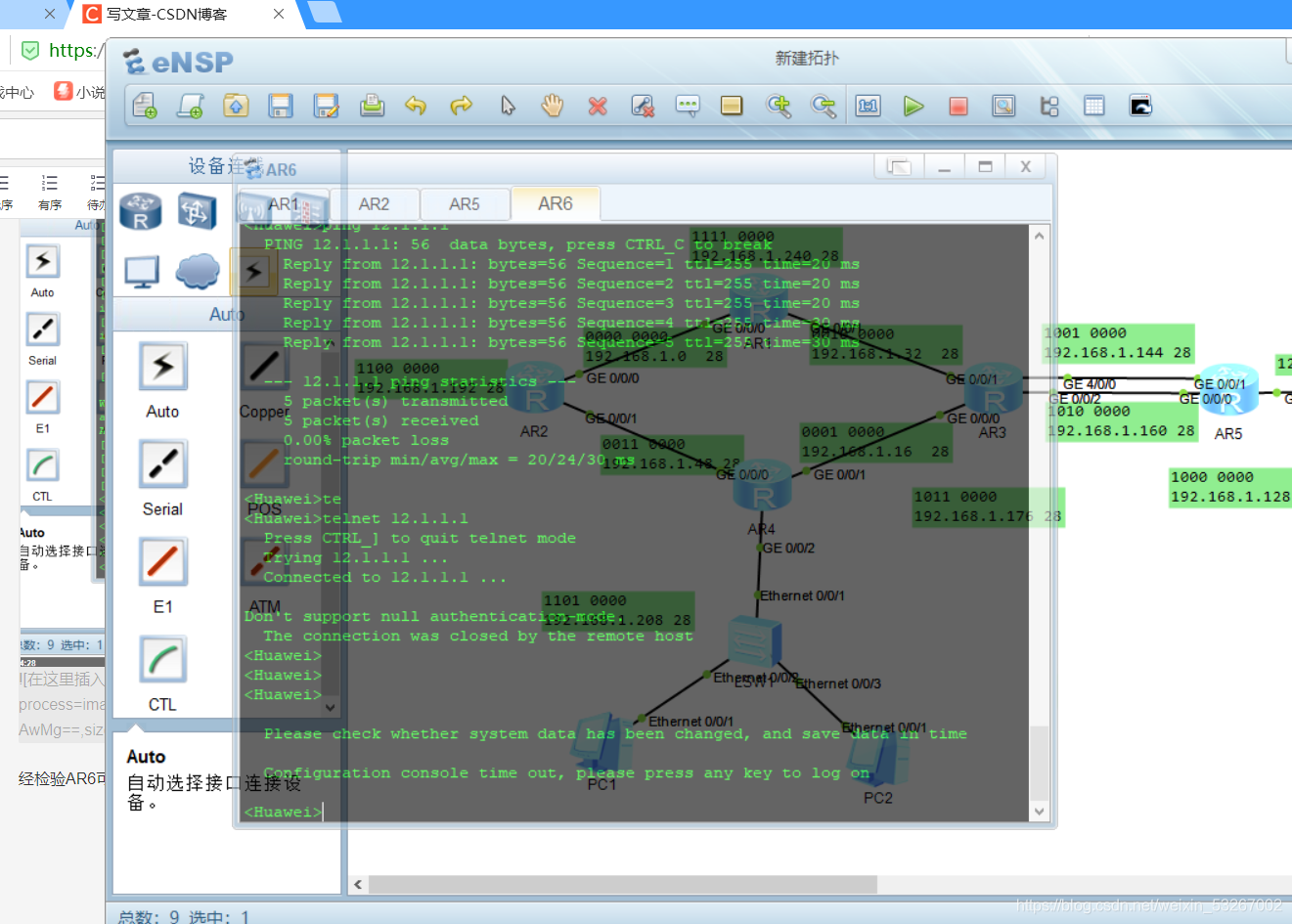Reset the canvas to 1:1 size

(869, 106)
